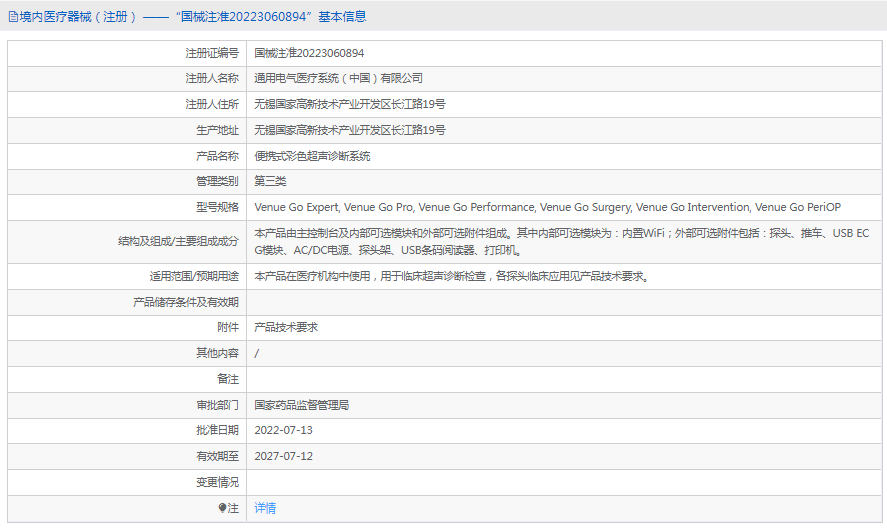887x528 pixels.
Task: Click the 批准日期 label
Action: click(217, 430)
